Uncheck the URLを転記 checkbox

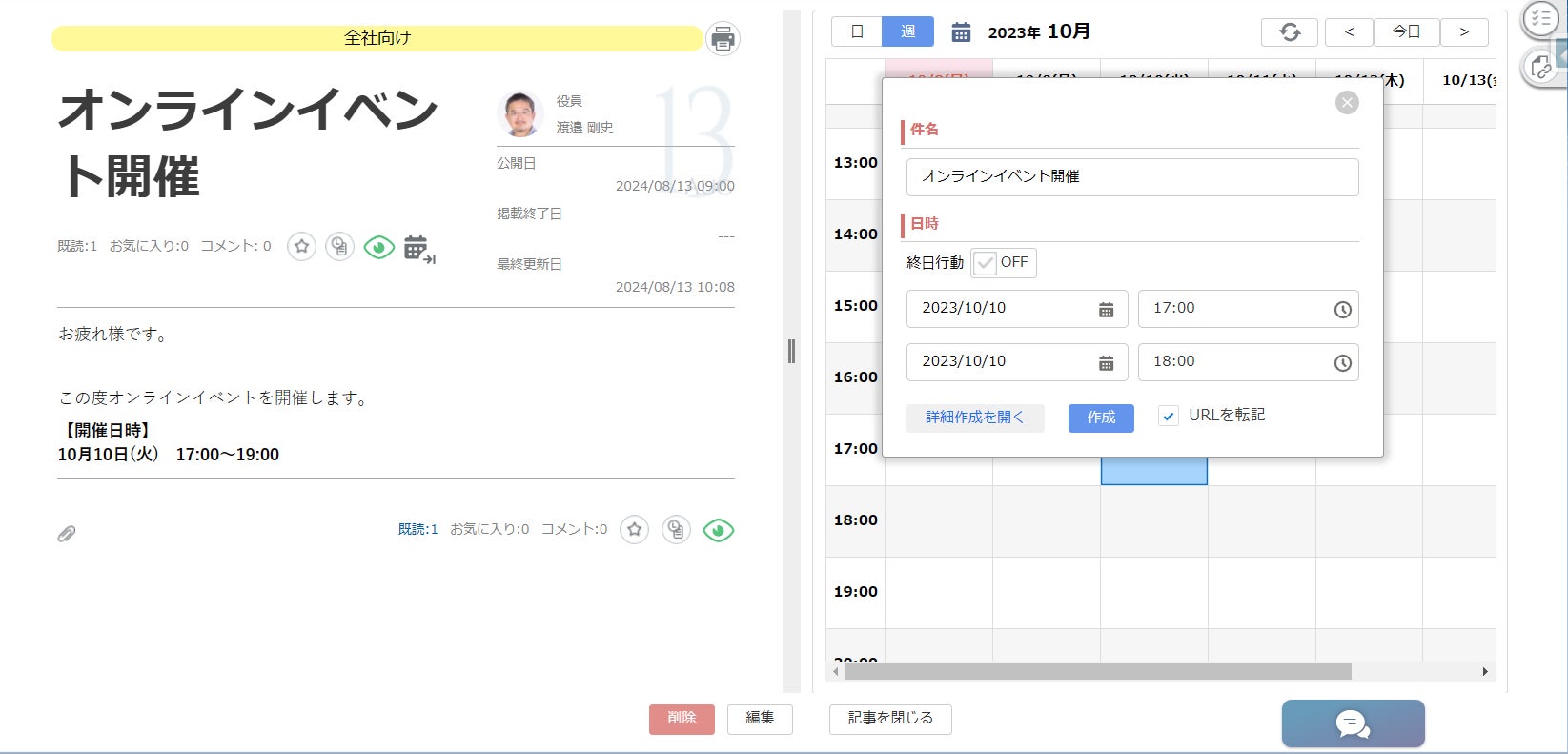[1169, 416]
